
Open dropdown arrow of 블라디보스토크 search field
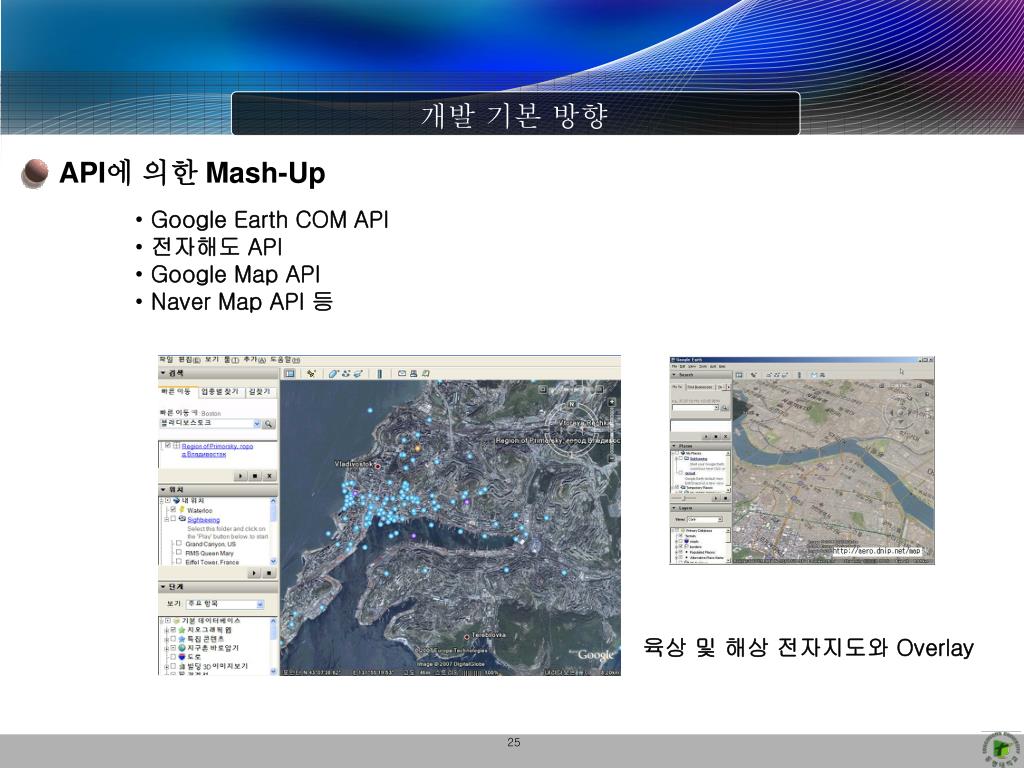(x=257, y=424)
